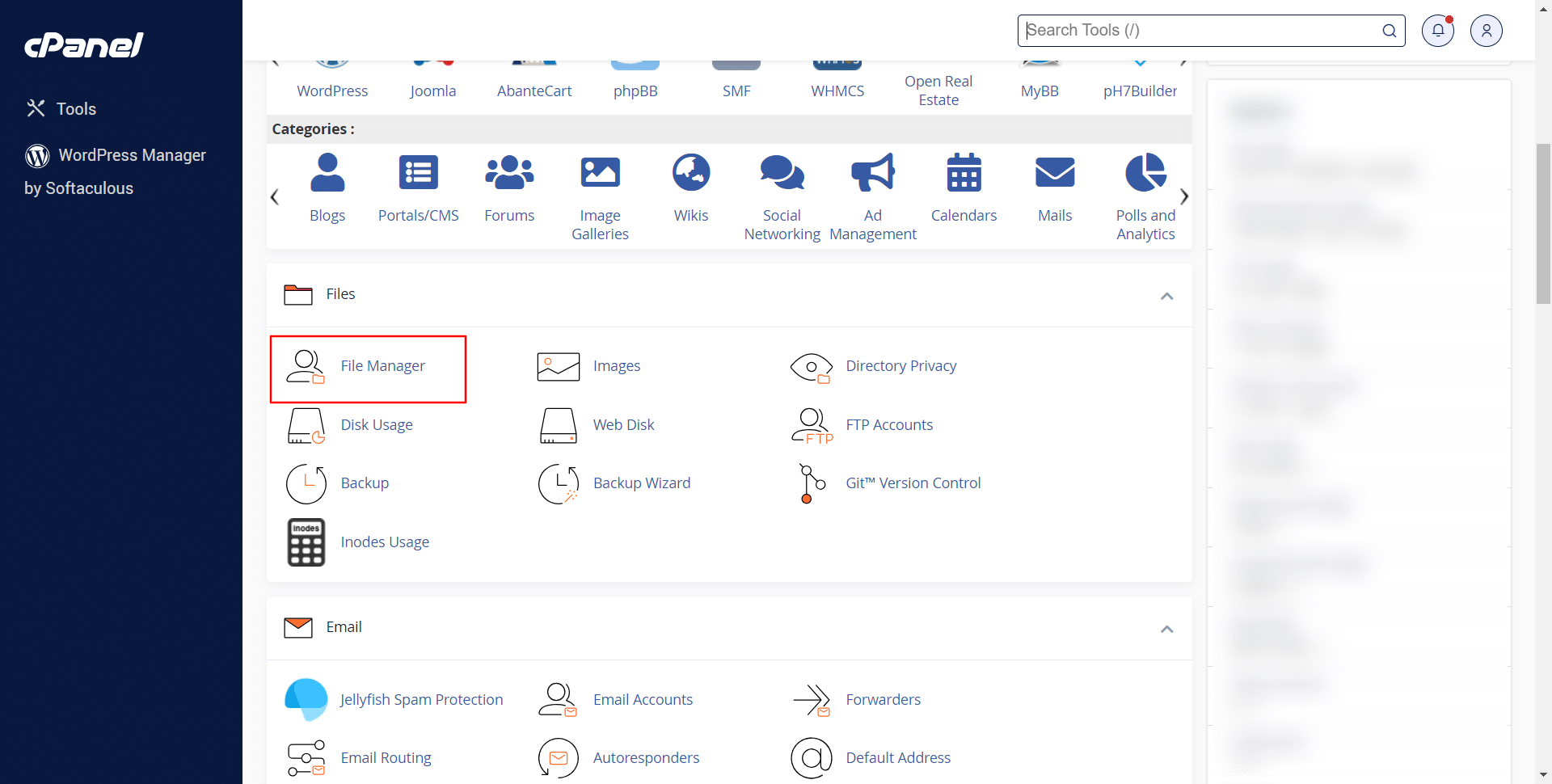The image size is (1552, 784).
Task: Open the Open Real Estate script link
Action: pos(938,91)
